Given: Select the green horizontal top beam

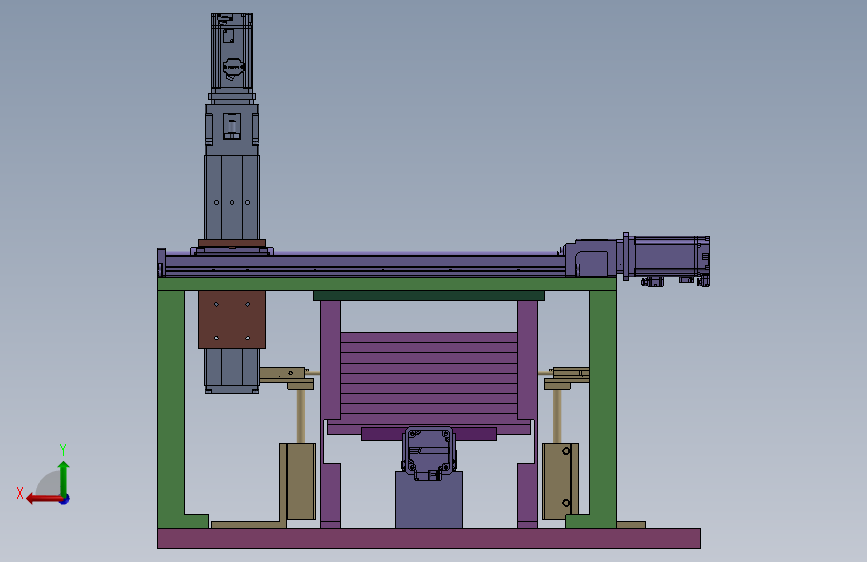Looking at the screenshot, I should 387,284.
